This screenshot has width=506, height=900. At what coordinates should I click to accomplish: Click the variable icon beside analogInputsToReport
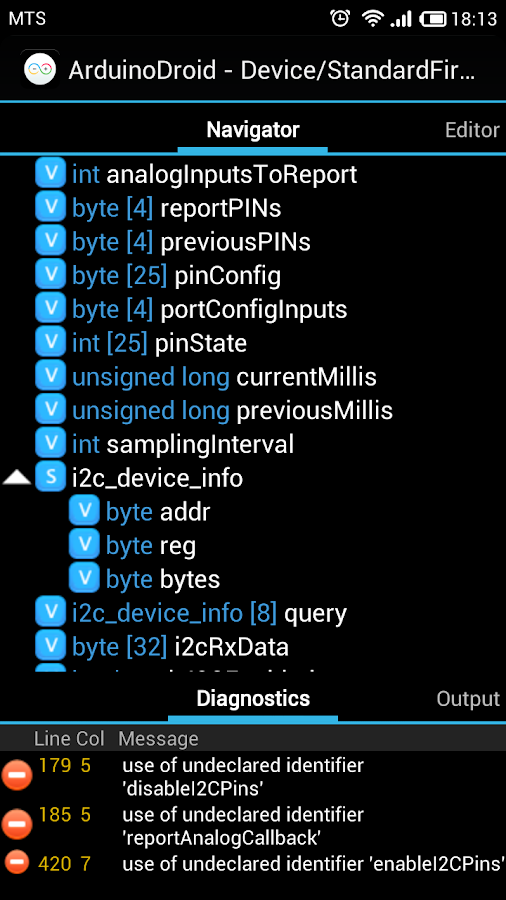[x=50, y=173]
